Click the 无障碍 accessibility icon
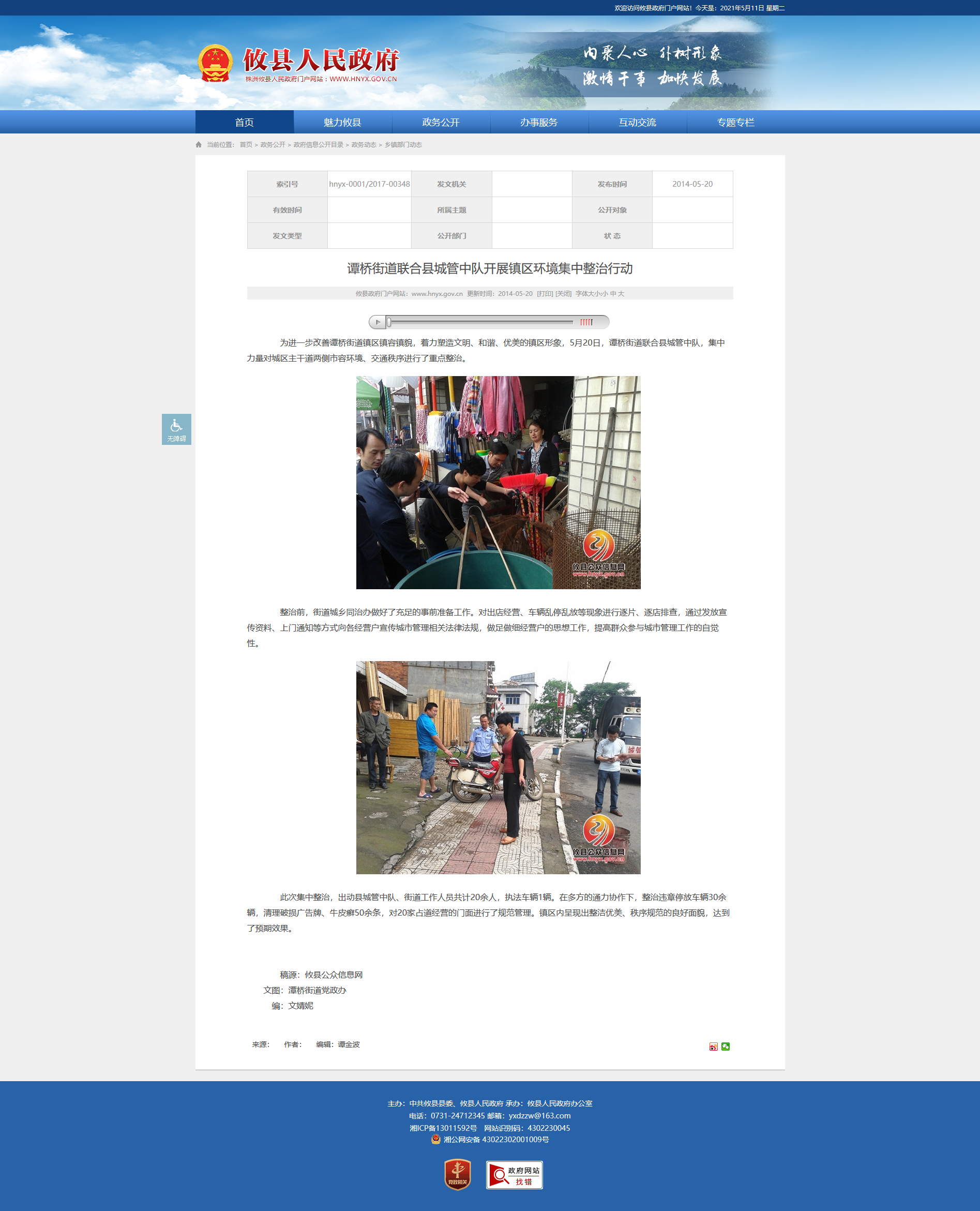Screen dimensions: 980x1211 click(x=176, y=429)
